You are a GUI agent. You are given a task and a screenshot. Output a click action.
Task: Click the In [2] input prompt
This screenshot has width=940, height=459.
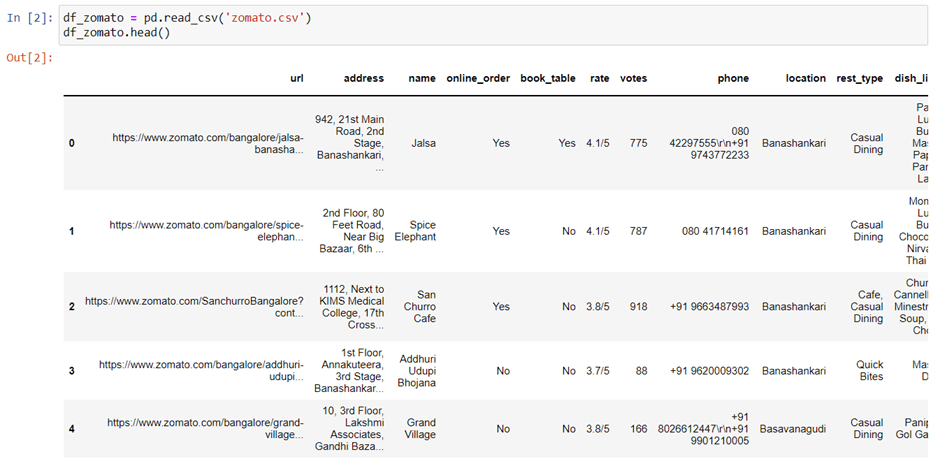click(29, 17)
